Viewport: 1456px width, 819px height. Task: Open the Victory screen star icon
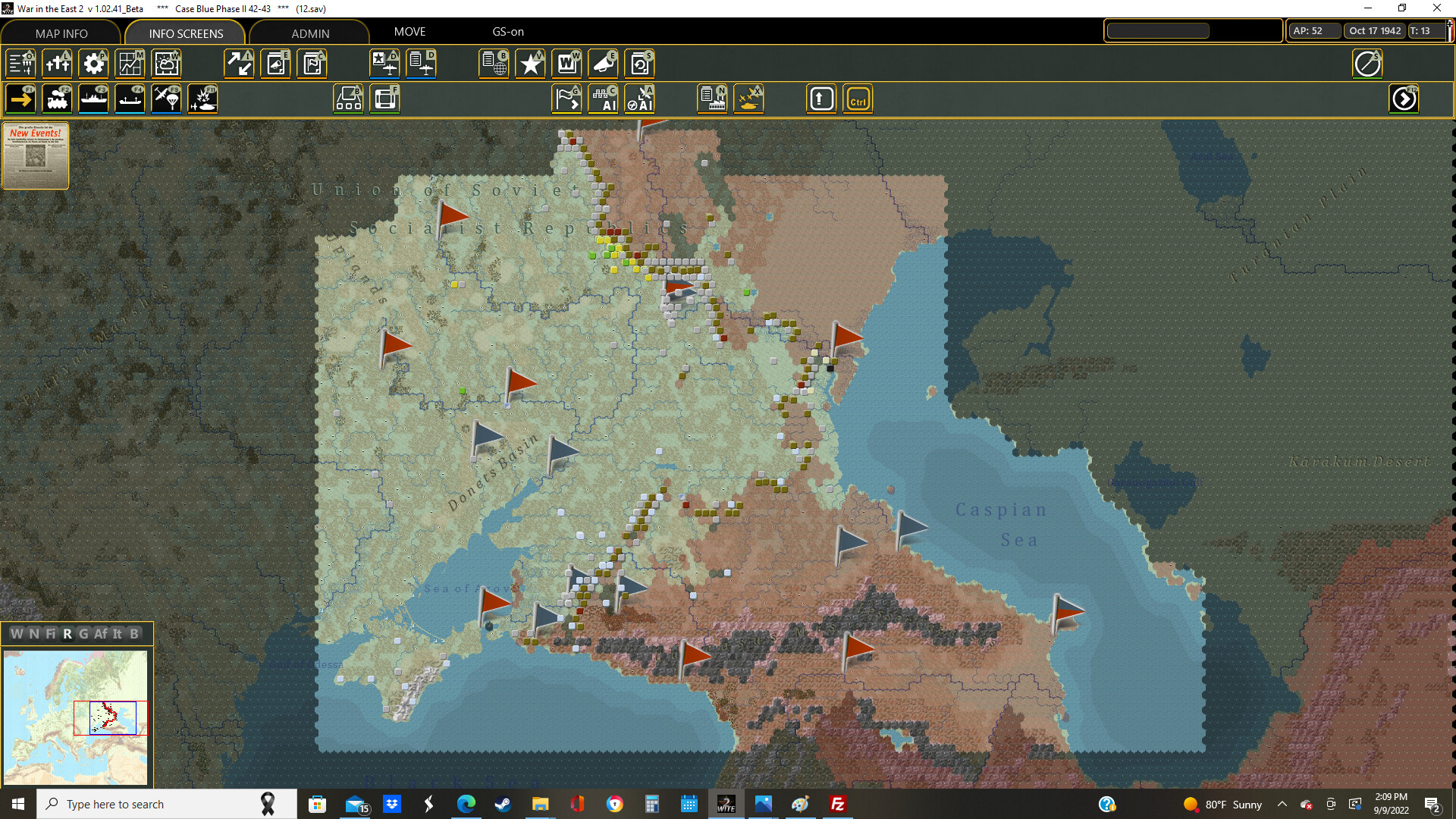530,64
